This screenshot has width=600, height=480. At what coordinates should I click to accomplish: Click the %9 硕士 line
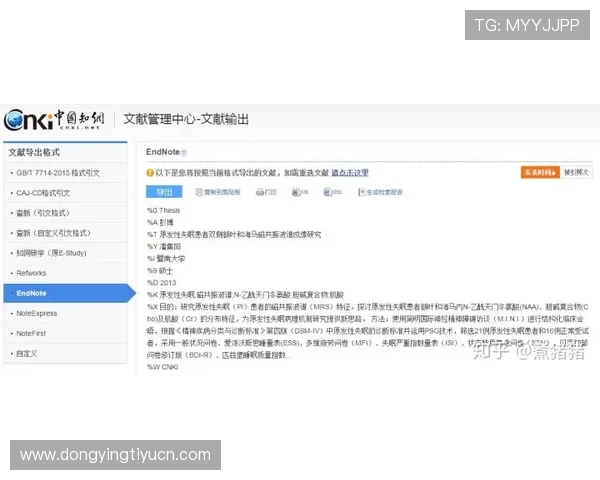[x=160, y=271]
